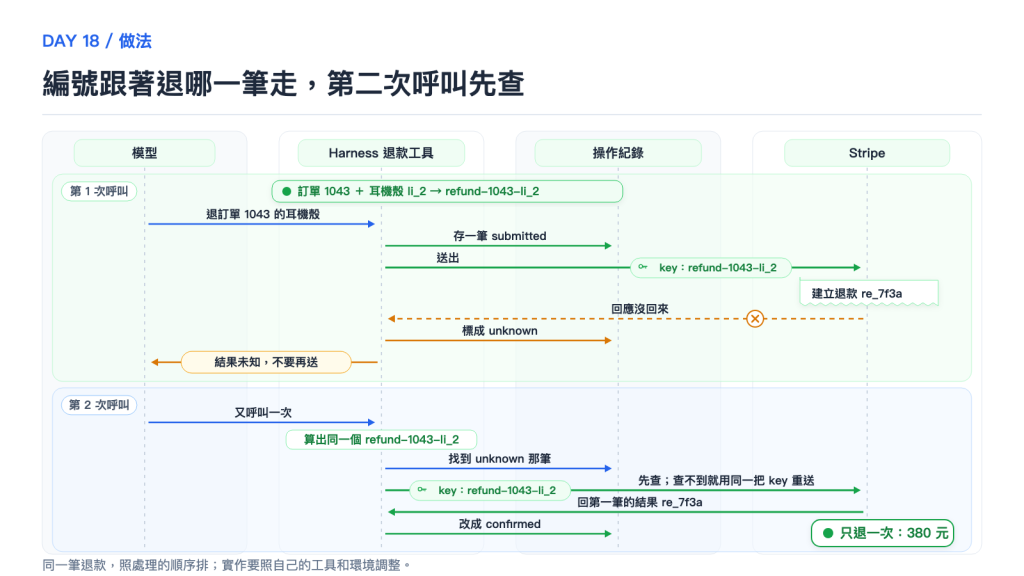Viewport: 1024px width, 576px height.
Task: Click the 建立退款 re_7f3a note
Action: pyautogui.click(x=869, y=293)
